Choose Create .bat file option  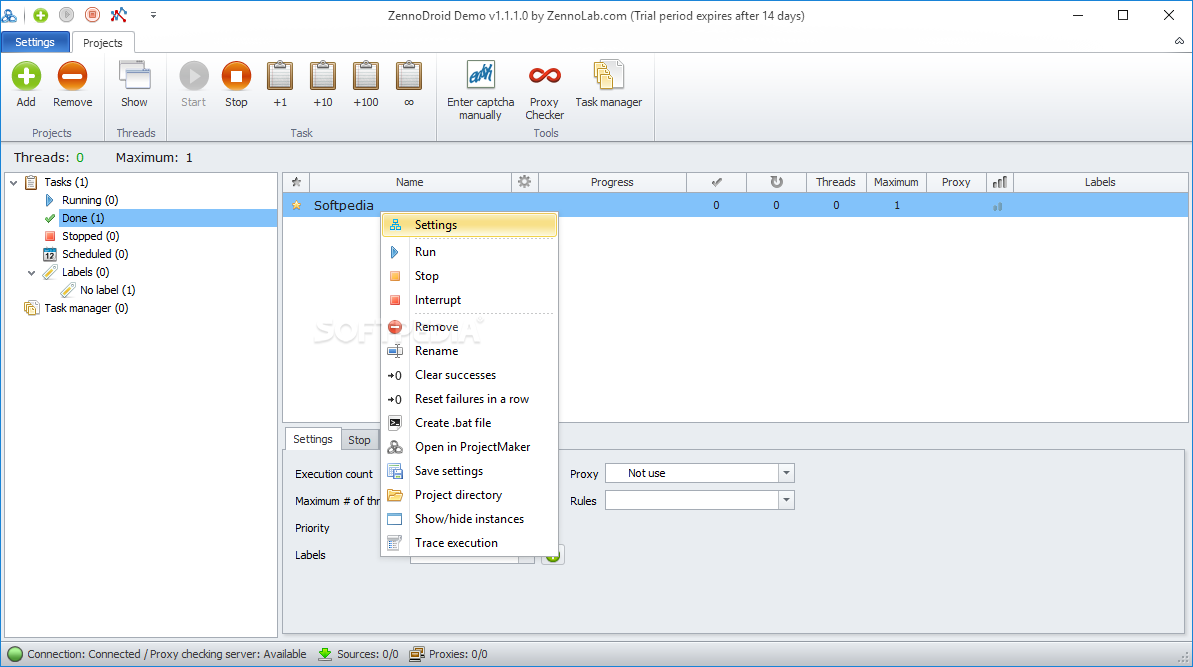tap(469, 423)
